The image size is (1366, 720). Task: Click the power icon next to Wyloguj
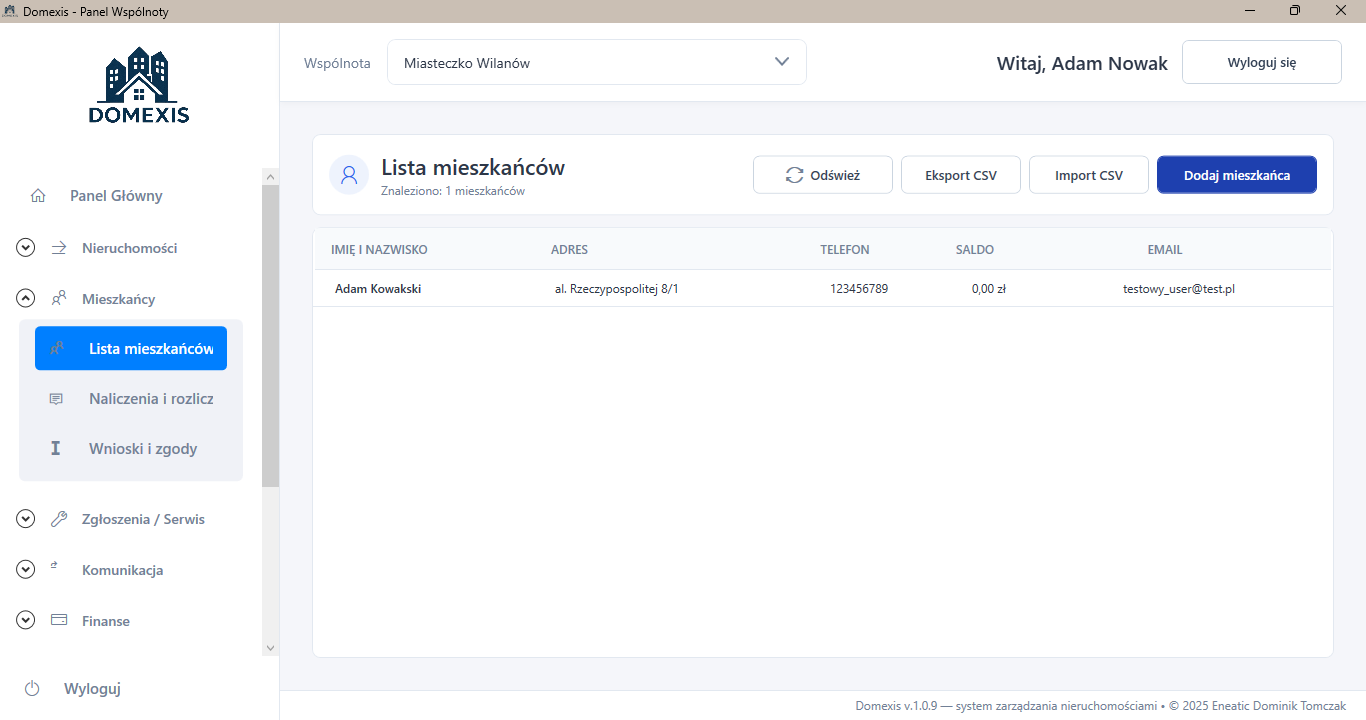click(x=32, y=688)
